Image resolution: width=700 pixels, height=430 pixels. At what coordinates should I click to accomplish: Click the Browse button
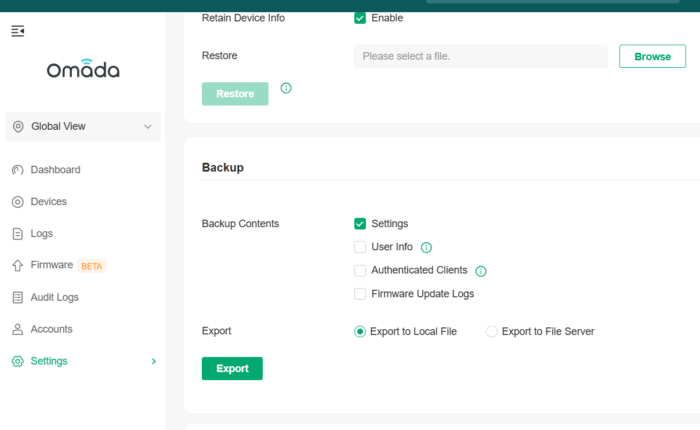[652, 56]
